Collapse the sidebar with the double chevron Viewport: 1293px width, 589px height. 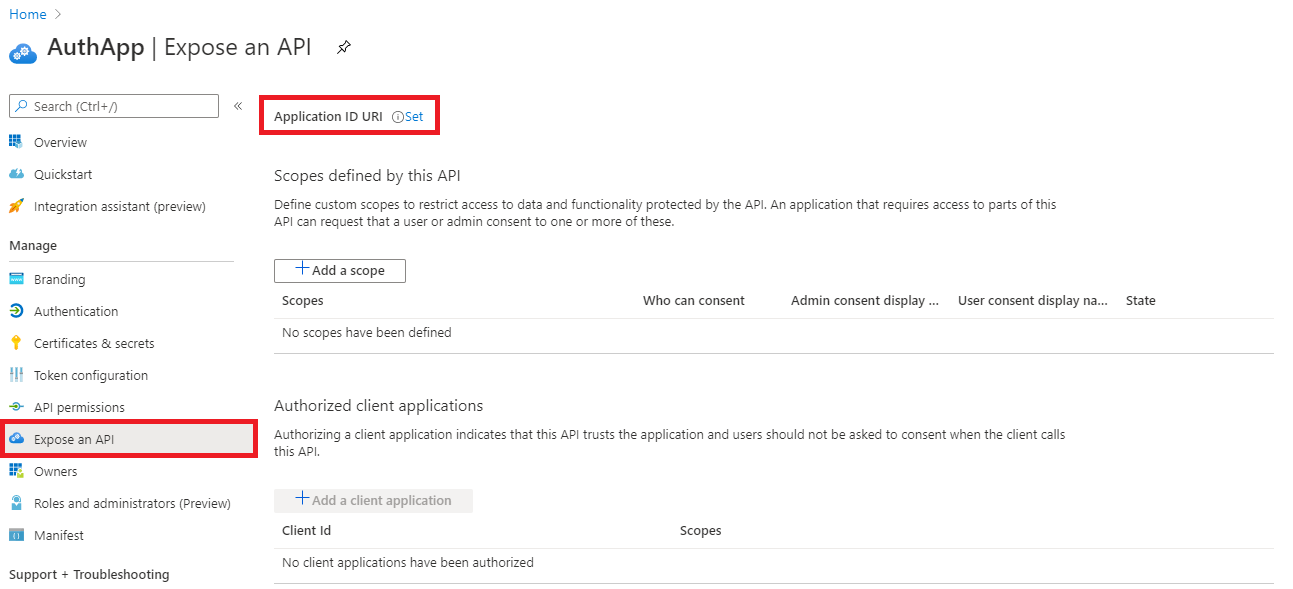237,105
